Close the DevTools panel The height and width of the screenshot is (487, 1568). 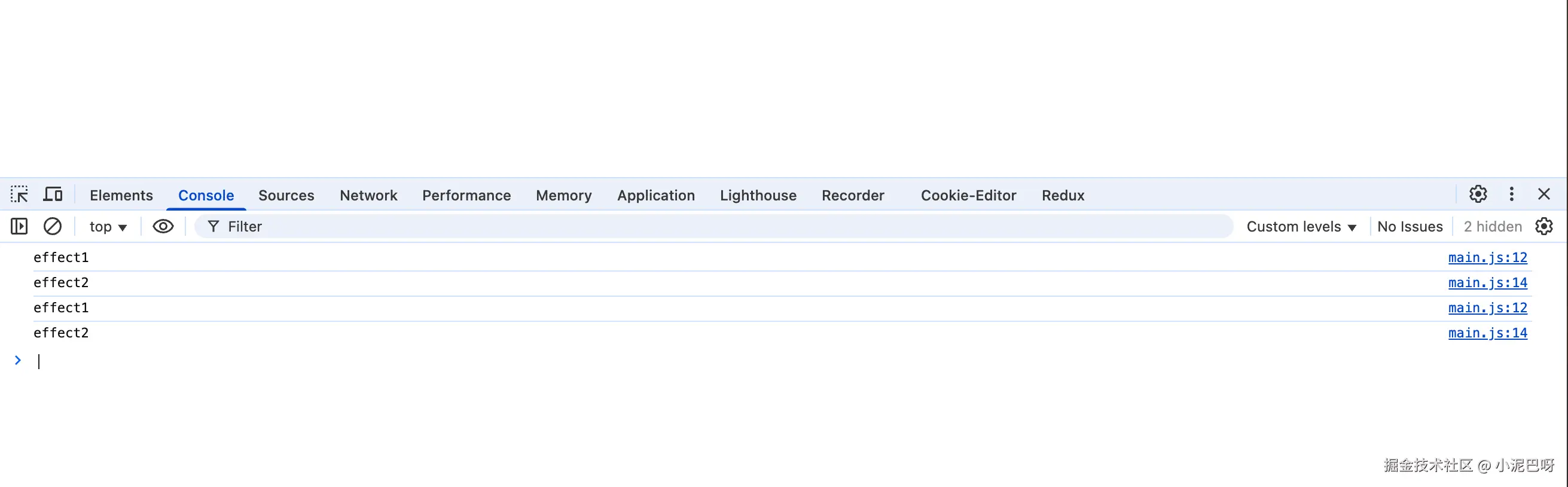tap(1543, 194)
